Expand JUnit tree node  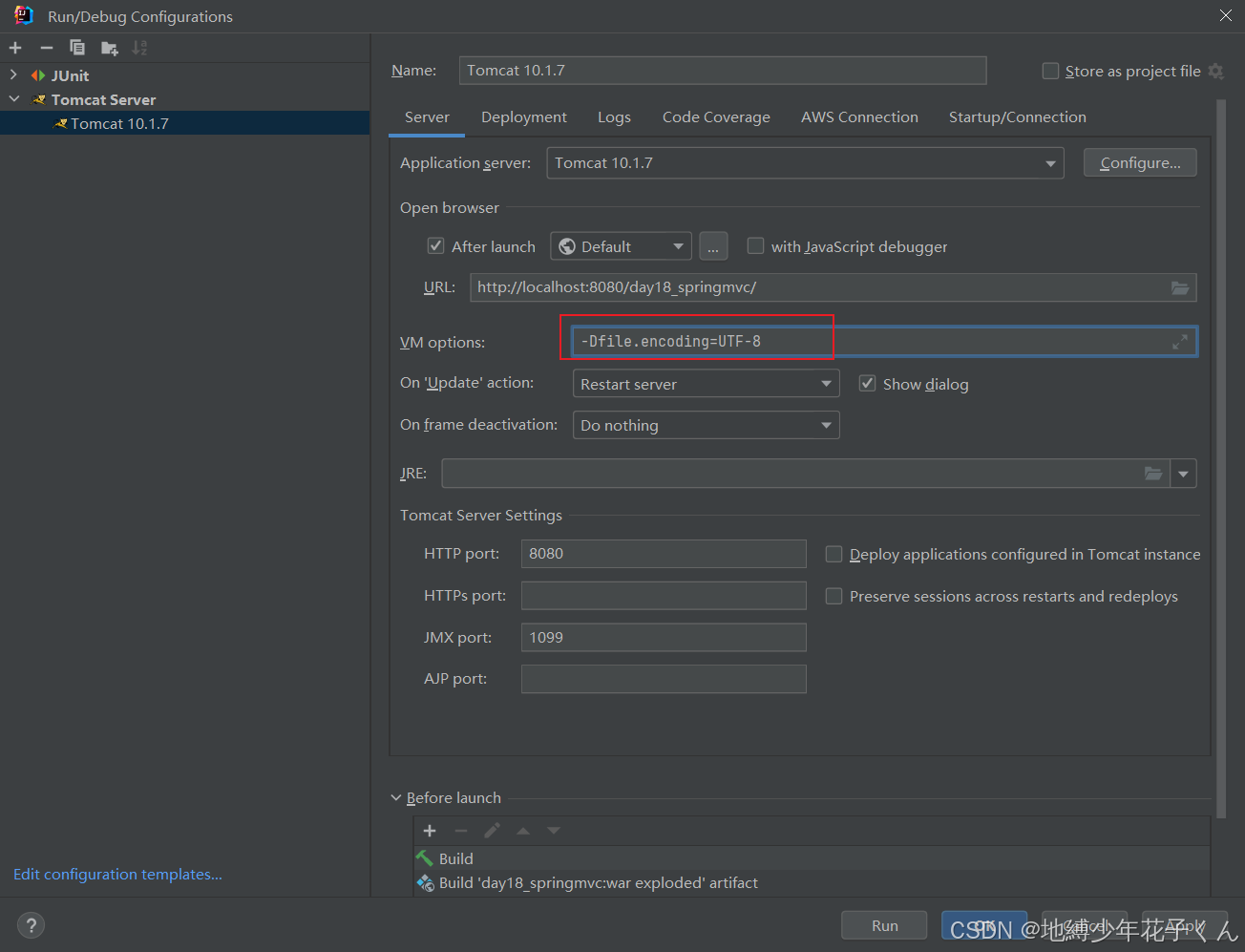(x=13, y=74)
